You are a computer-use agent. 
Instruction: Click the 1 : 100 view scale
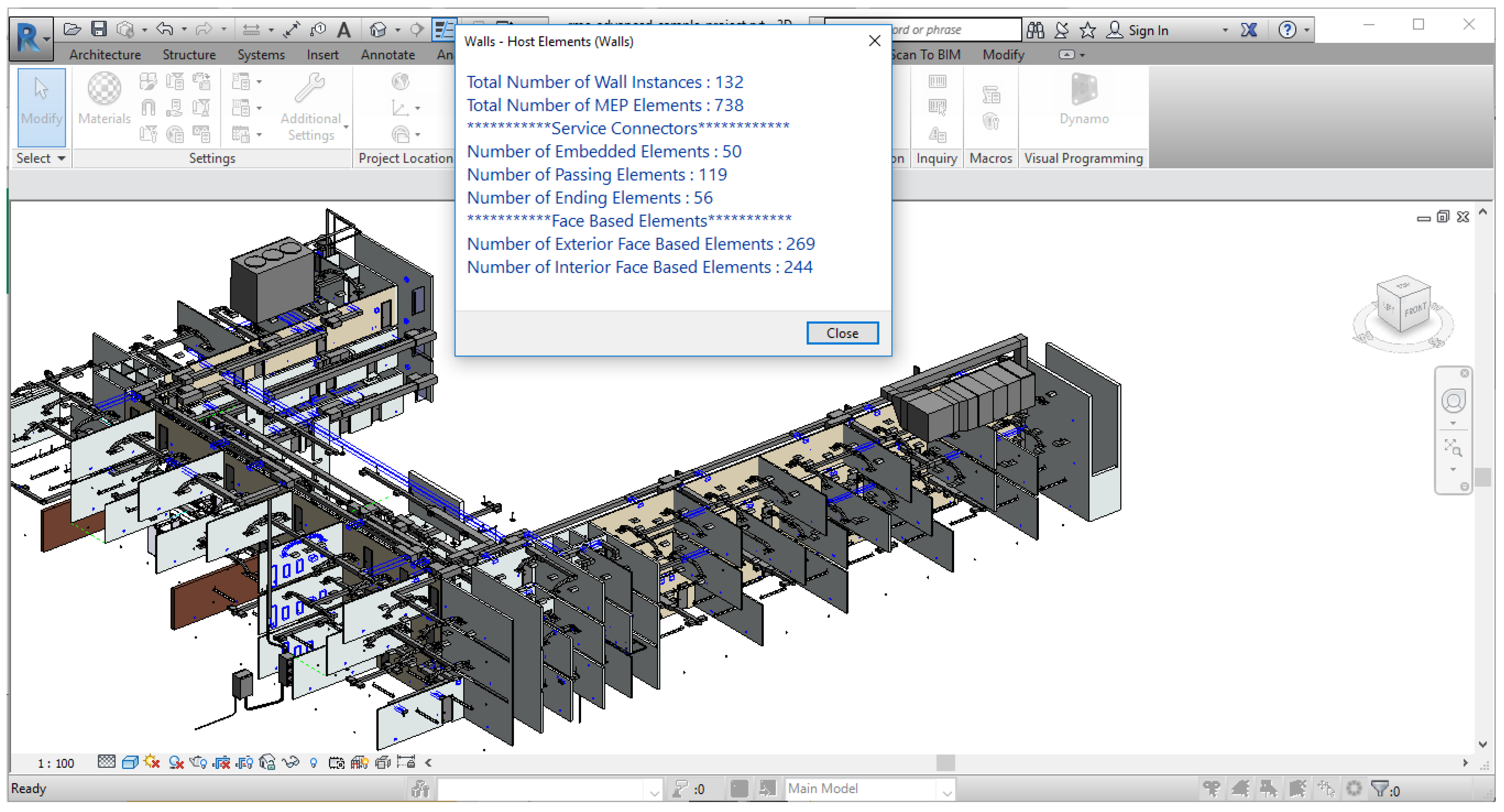(56, 763)
